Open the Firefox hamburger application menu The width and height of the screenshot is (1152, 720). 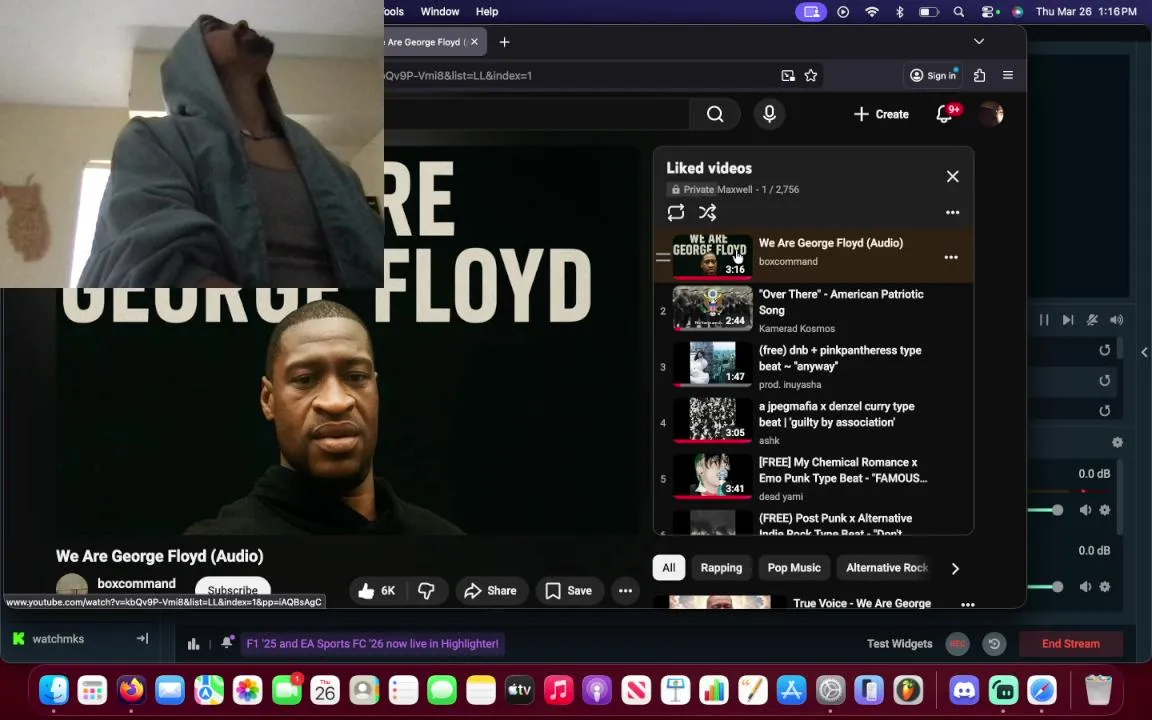point(1008,75)
